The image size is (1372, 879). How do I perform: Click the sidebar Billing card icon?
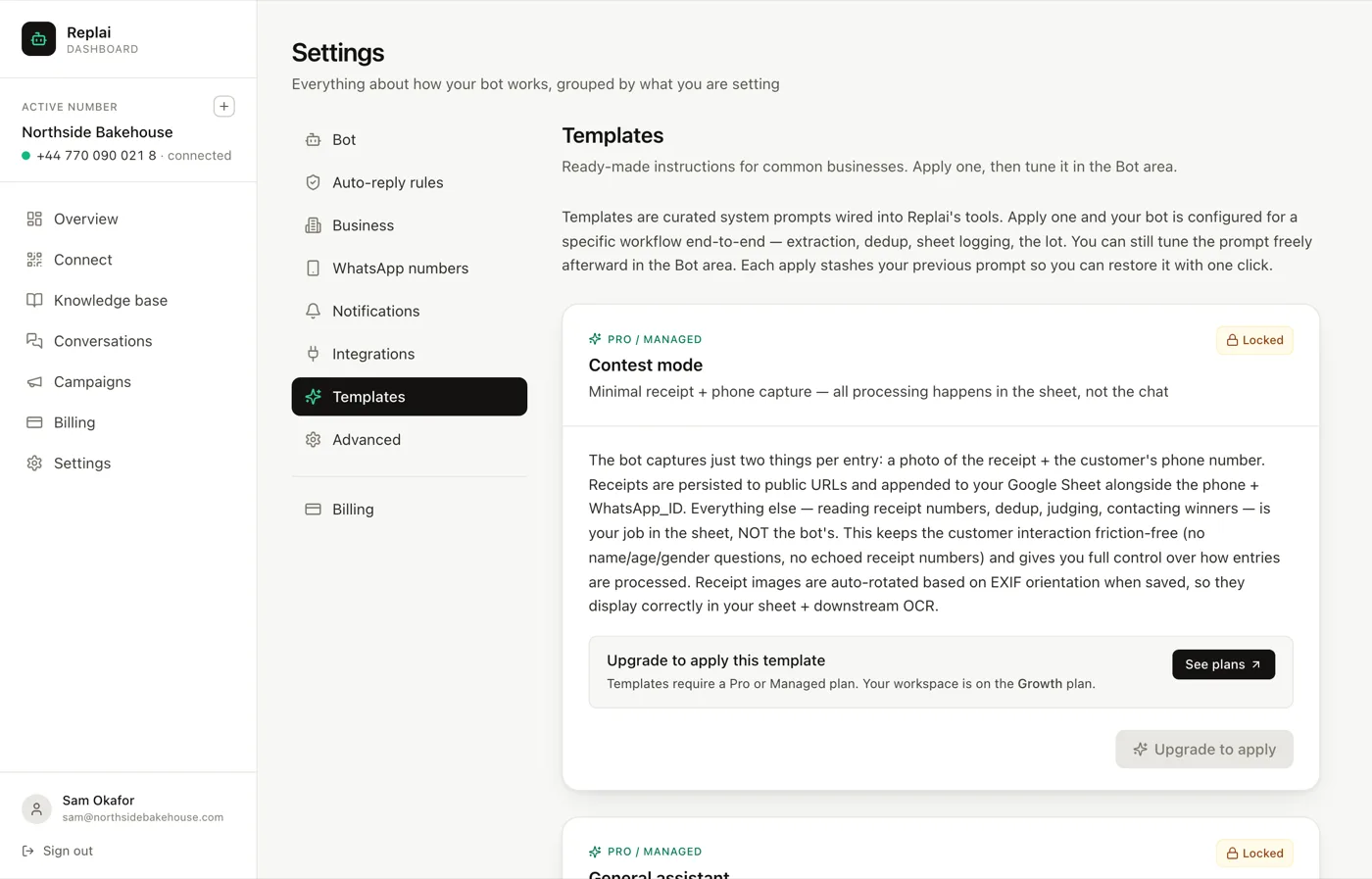pos(34,422)
